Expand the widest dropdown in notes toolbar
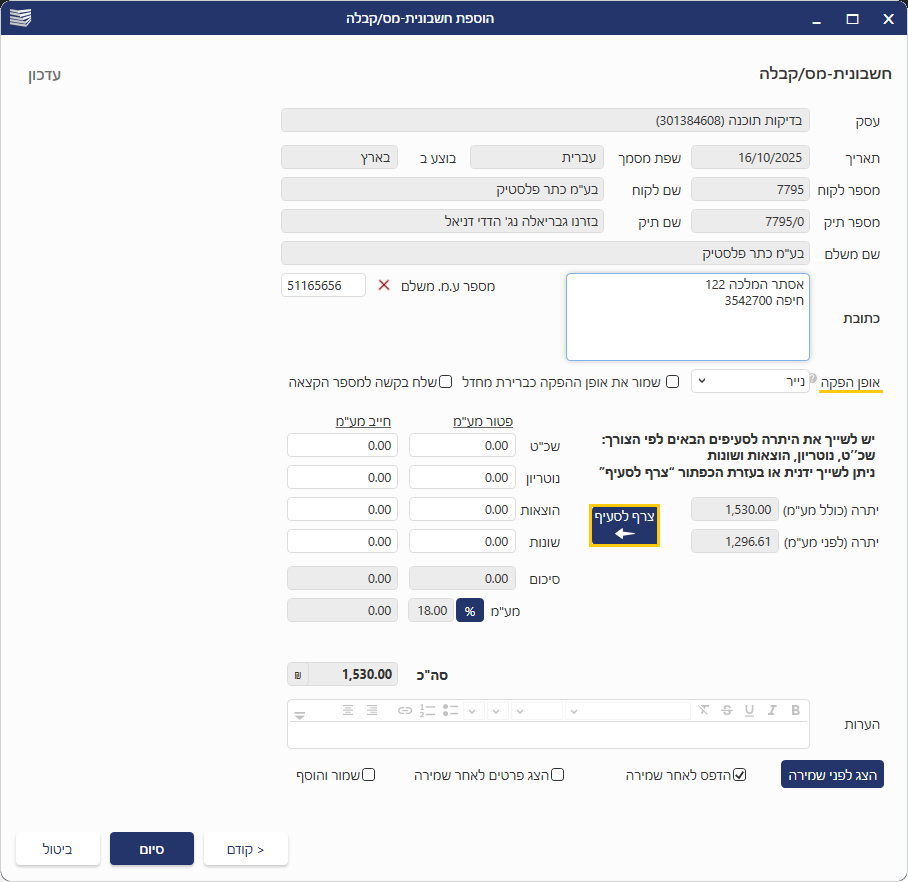Viewport: 908px width, 882px height. (628, 711)
